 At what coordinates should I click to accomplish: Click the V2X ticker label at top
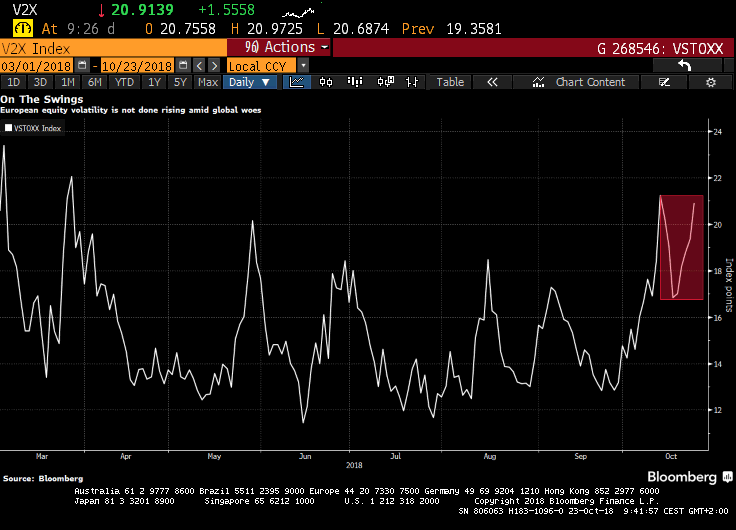coord(24,10)
